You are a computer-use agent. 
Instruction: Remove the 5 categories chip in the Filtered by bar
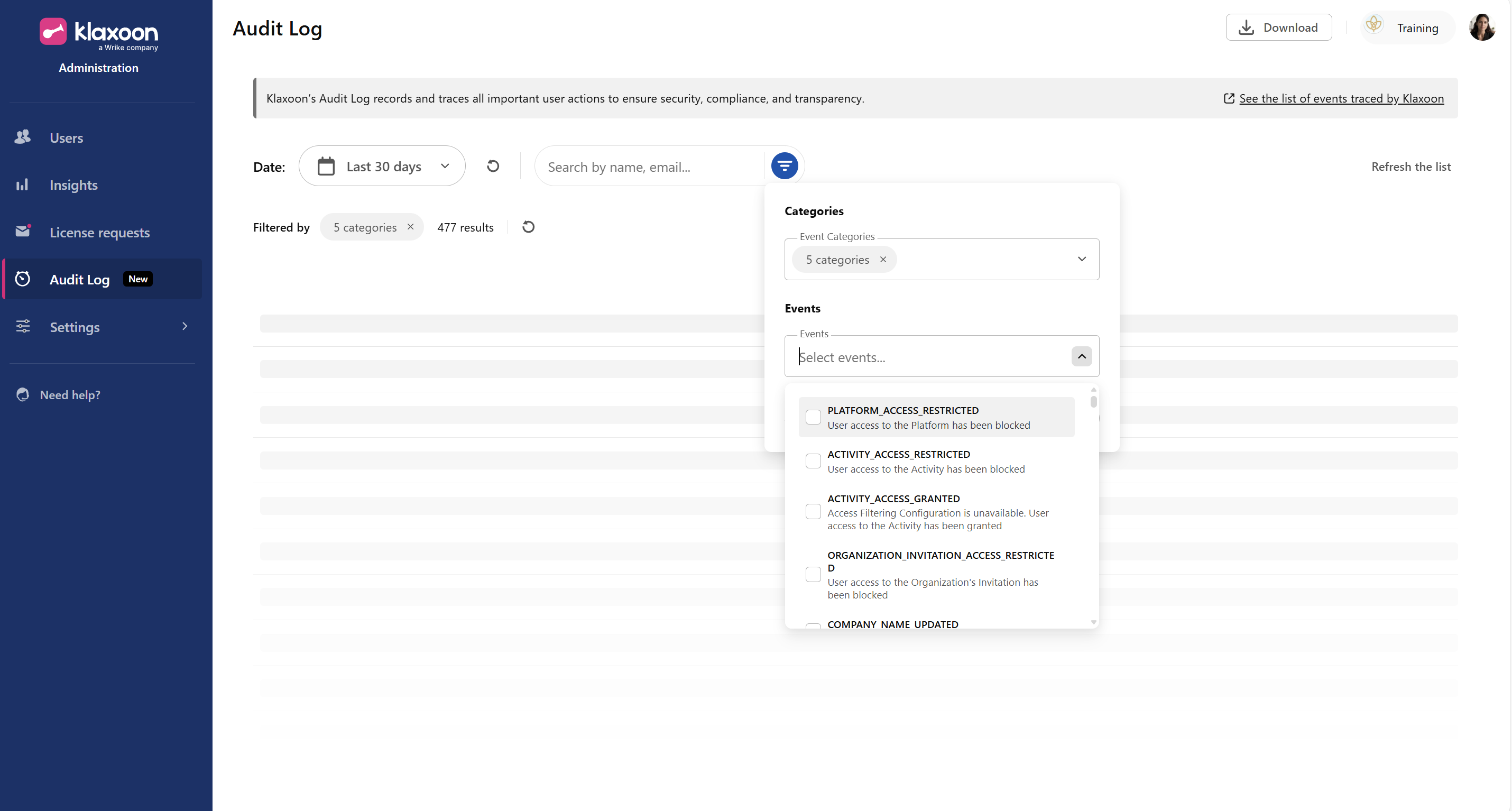pyautogui.click(x=411, y=227)
